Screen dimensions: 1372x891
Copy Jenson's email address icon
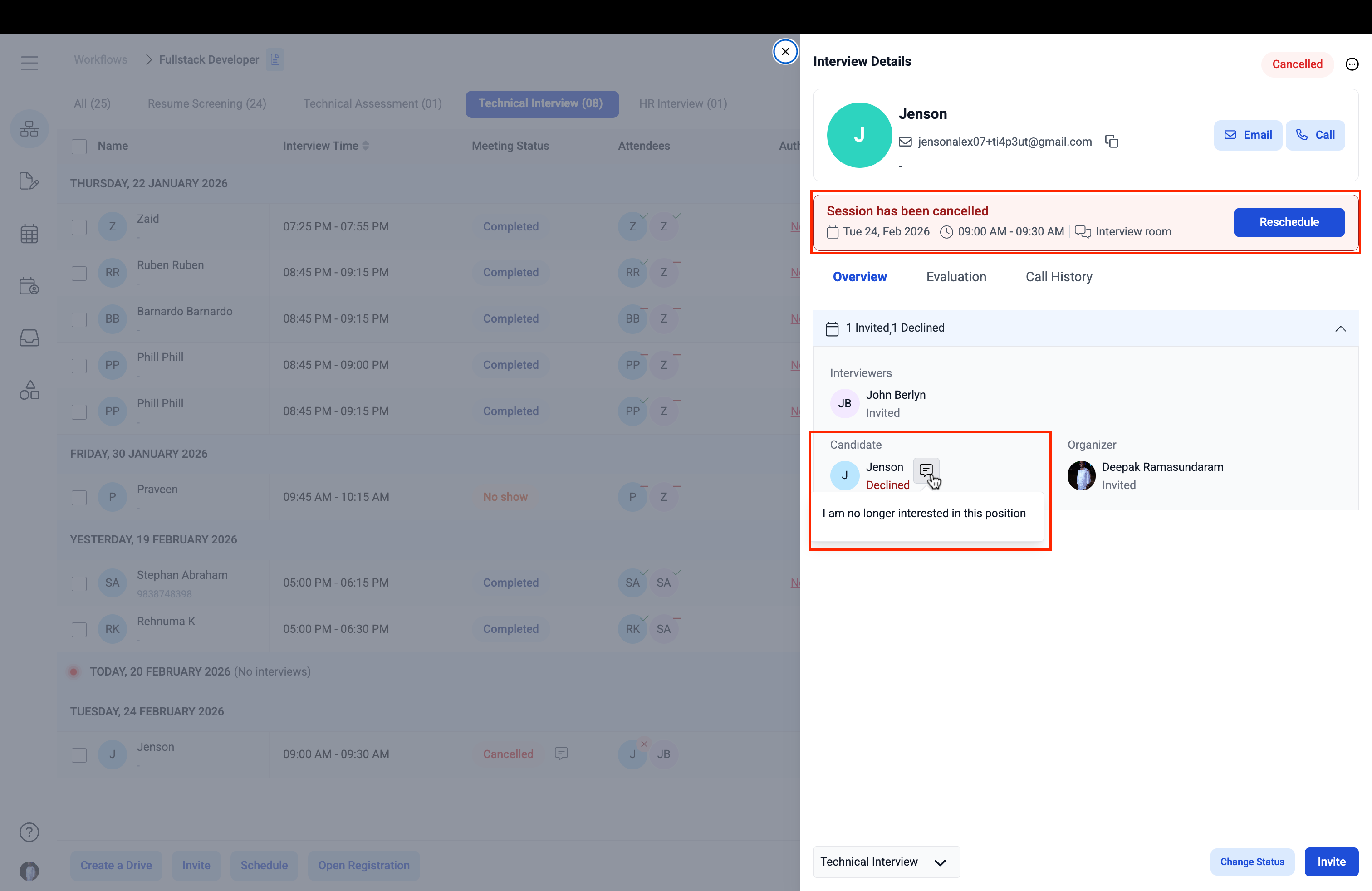click(x=1112, y=141)
